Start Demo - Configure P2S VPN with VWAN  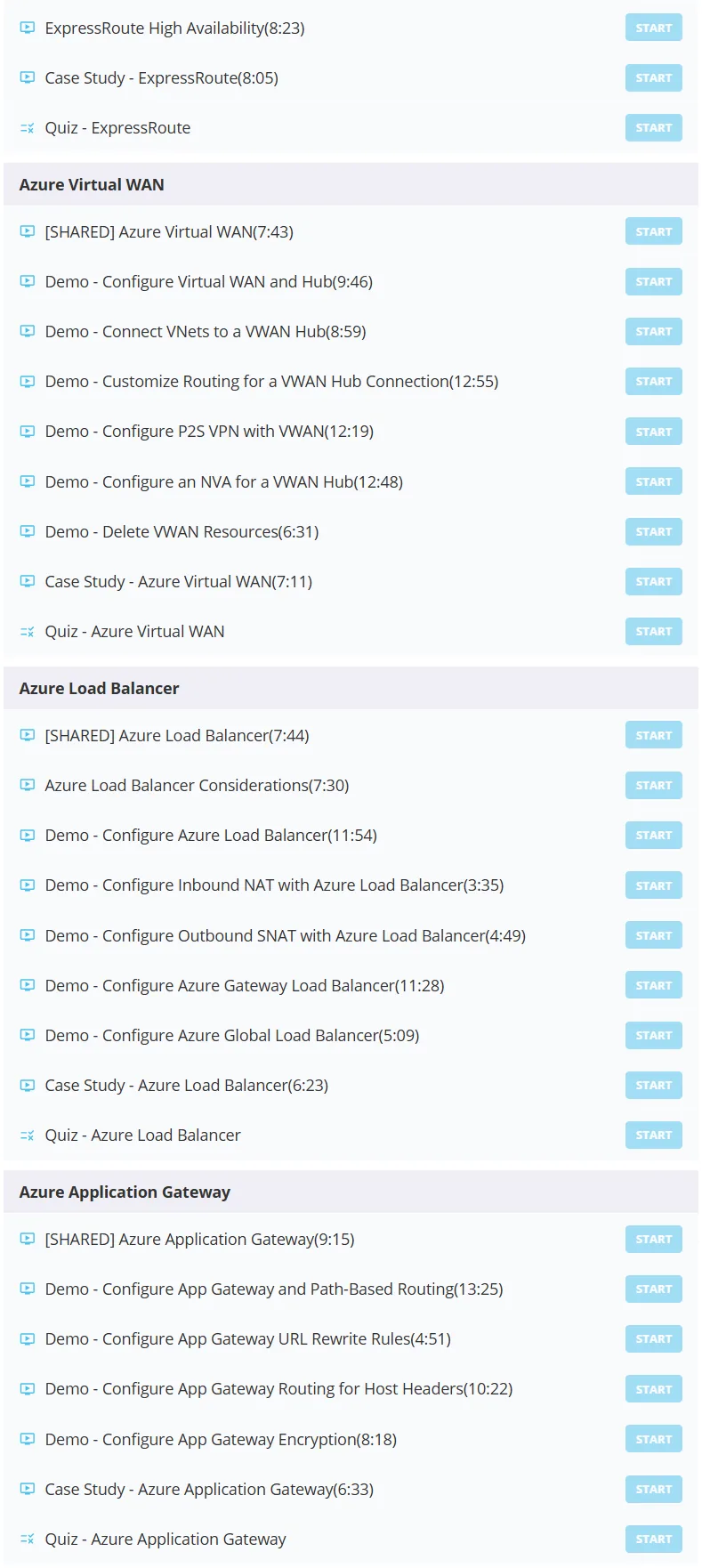tap(654, 432)
